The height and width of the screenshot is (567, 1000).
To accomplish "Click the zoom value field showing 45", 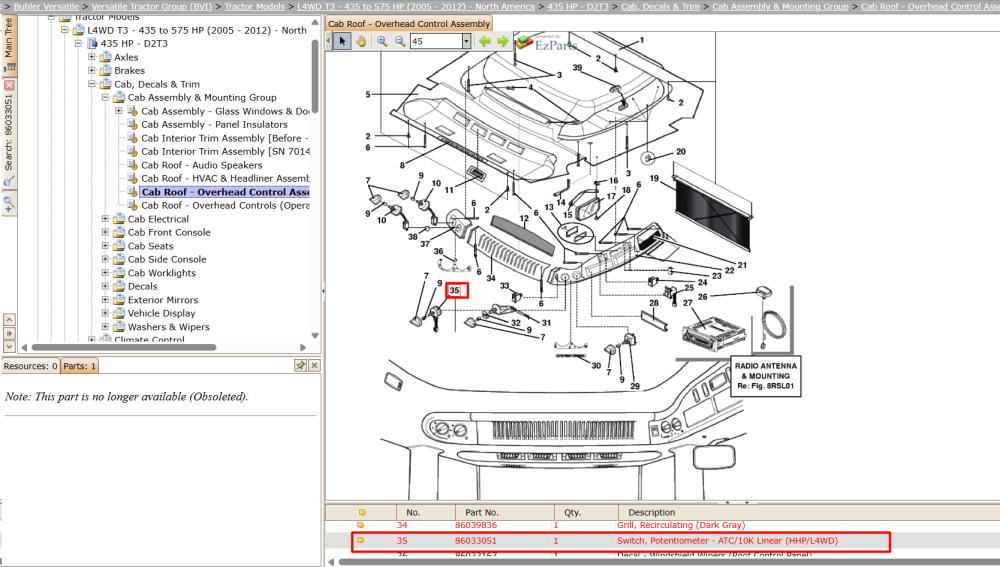I will (436, 41).
